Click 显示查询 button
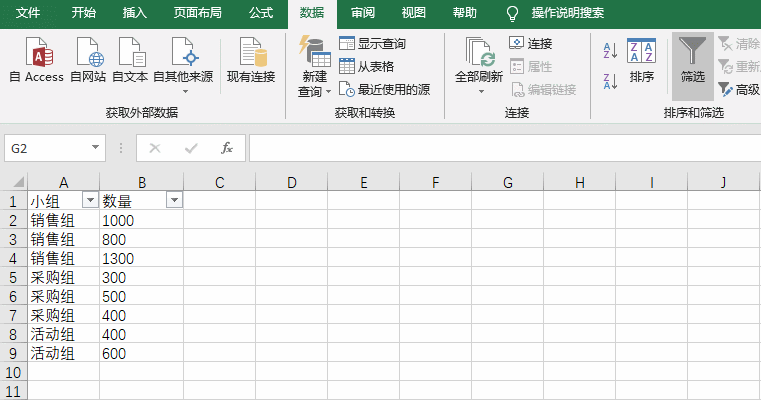Image resolution: width=761 pixels, height=400 pixels. tap(373, 44)
